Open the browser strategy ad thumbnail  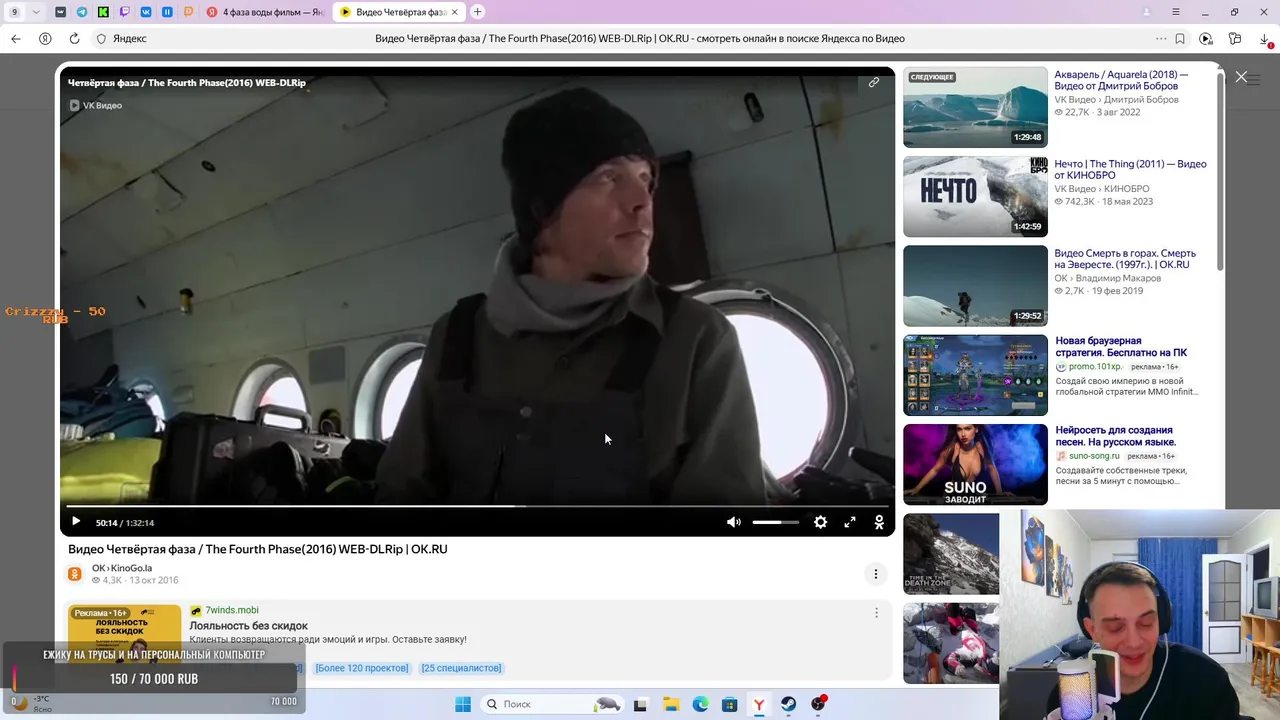point(975,375)
